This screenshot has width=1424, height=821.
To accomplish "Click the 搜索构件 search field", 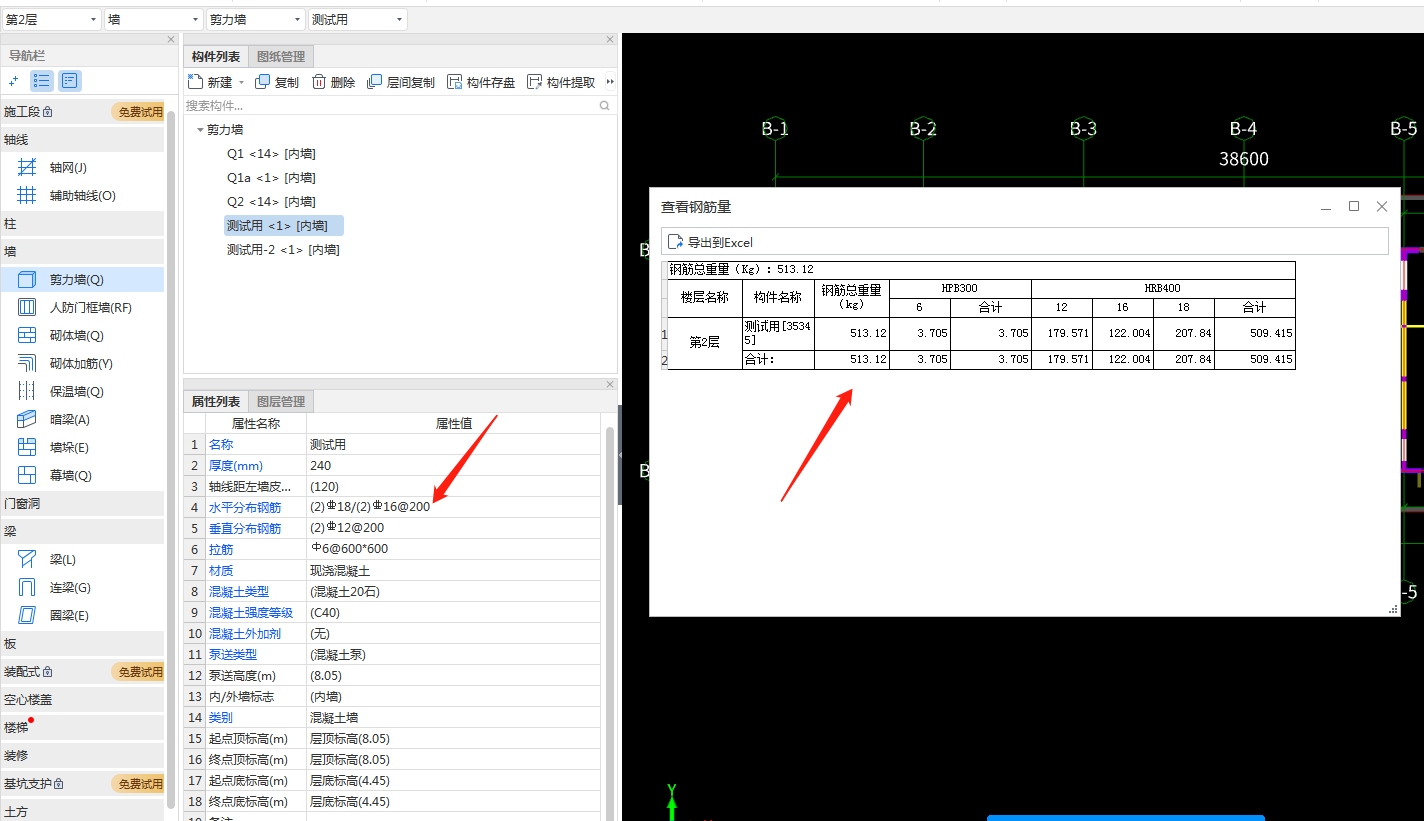I will pos(390,105).
